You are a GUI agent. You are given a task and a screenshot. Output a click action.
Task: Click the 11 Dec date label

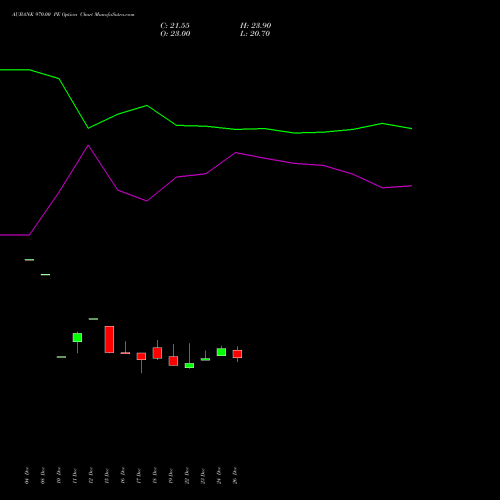[x=75, y=475]
